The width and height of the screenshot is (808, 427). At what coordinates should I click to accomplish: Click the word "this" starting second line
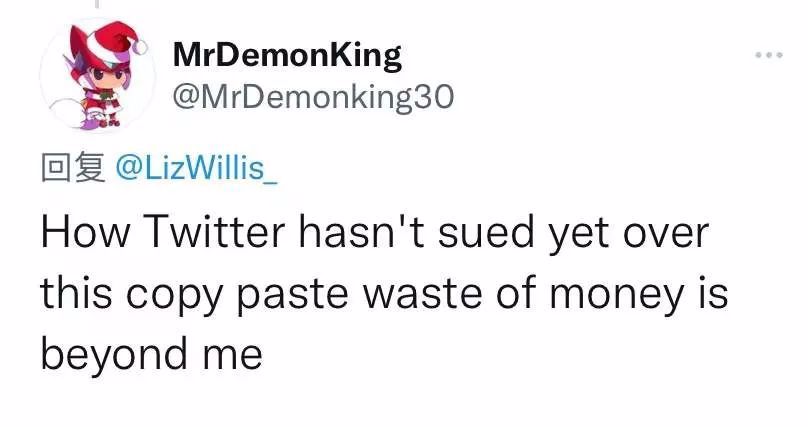pos(76,293)
